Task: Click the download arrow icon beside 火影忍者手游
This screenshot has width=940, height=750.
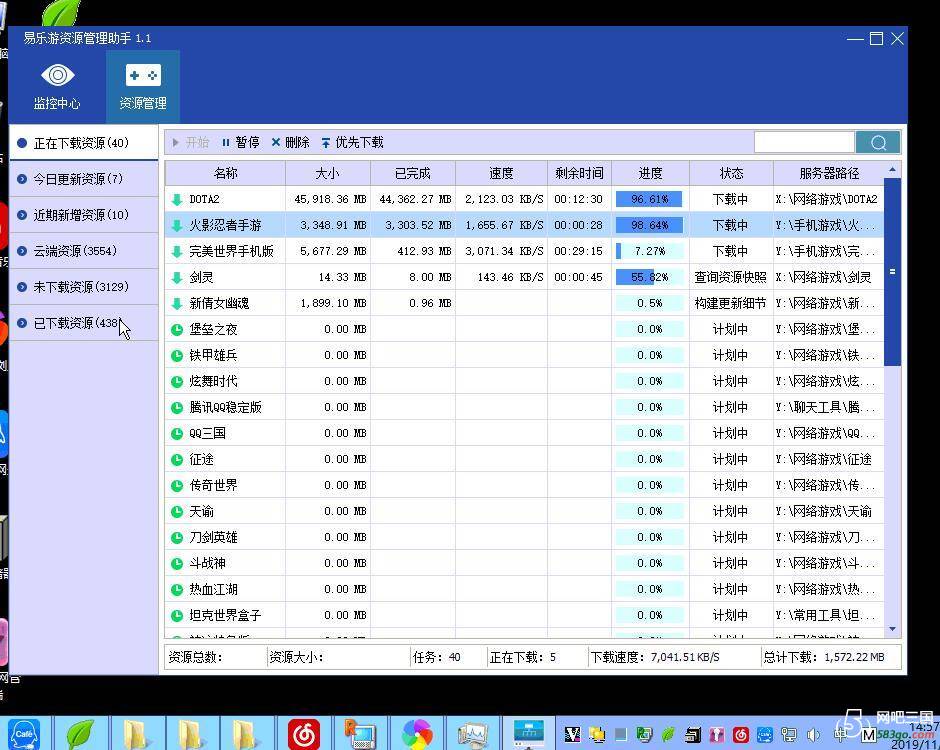Action: pyautogui.click(x=177, y=225)
